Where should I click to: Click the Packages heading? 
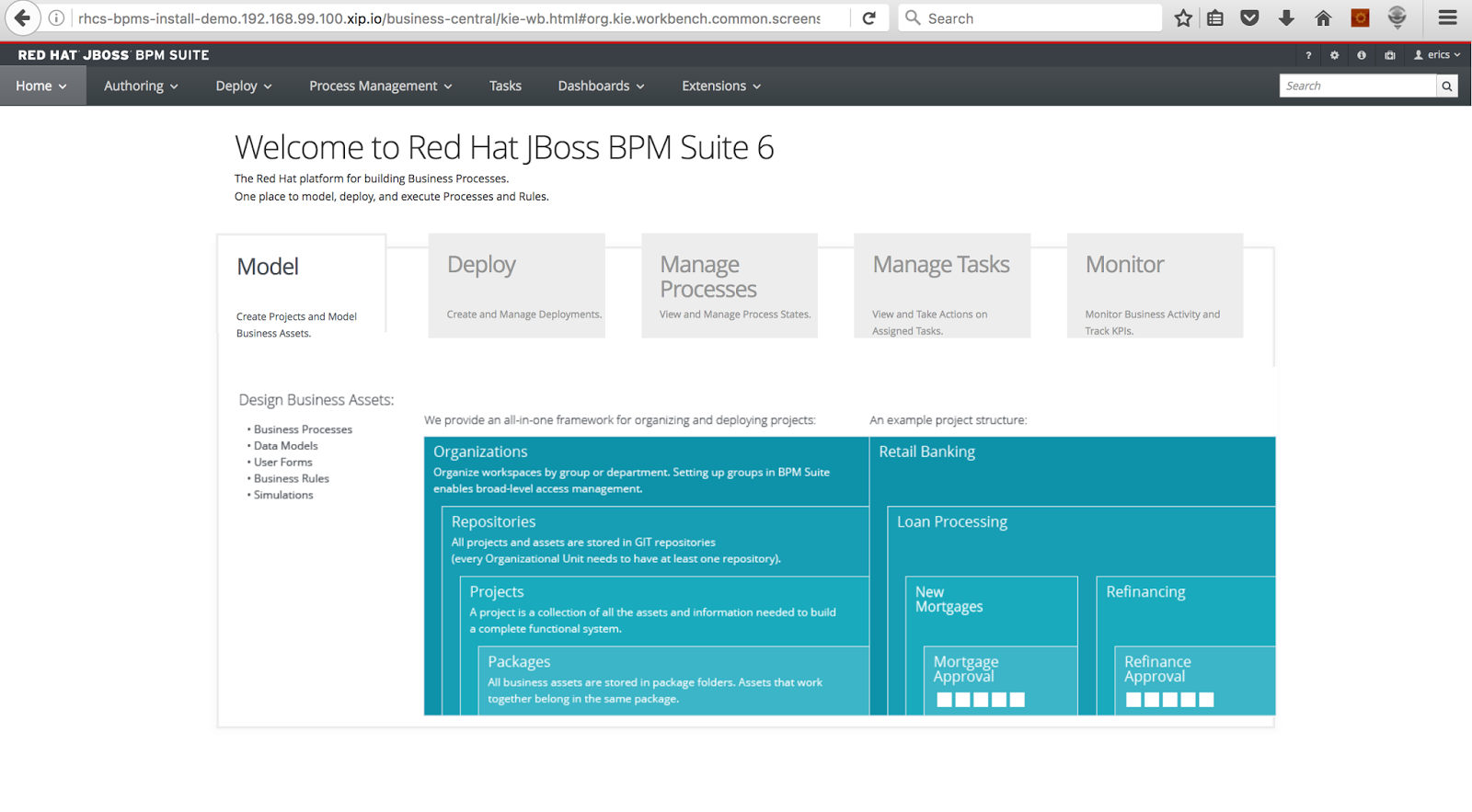click(519, 662)
